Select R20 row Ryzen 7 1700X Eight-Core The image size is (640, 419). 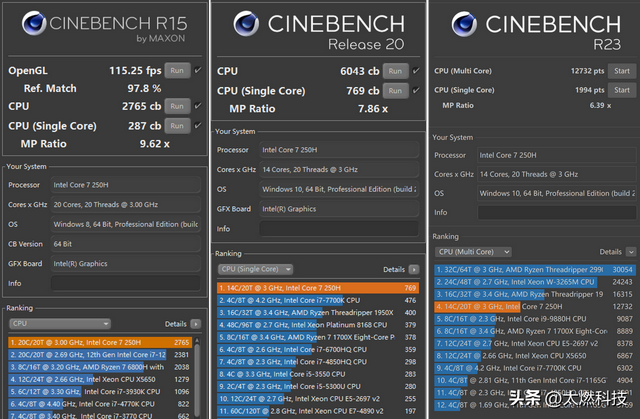click(x=318, y=337)
